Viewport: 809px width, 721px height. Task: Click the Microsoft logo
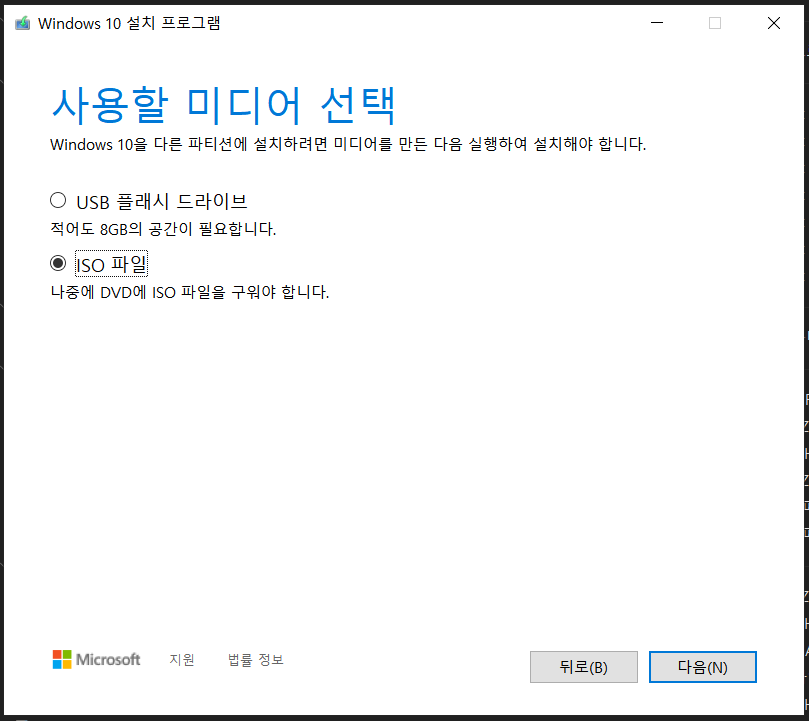(x=96, y=660)
